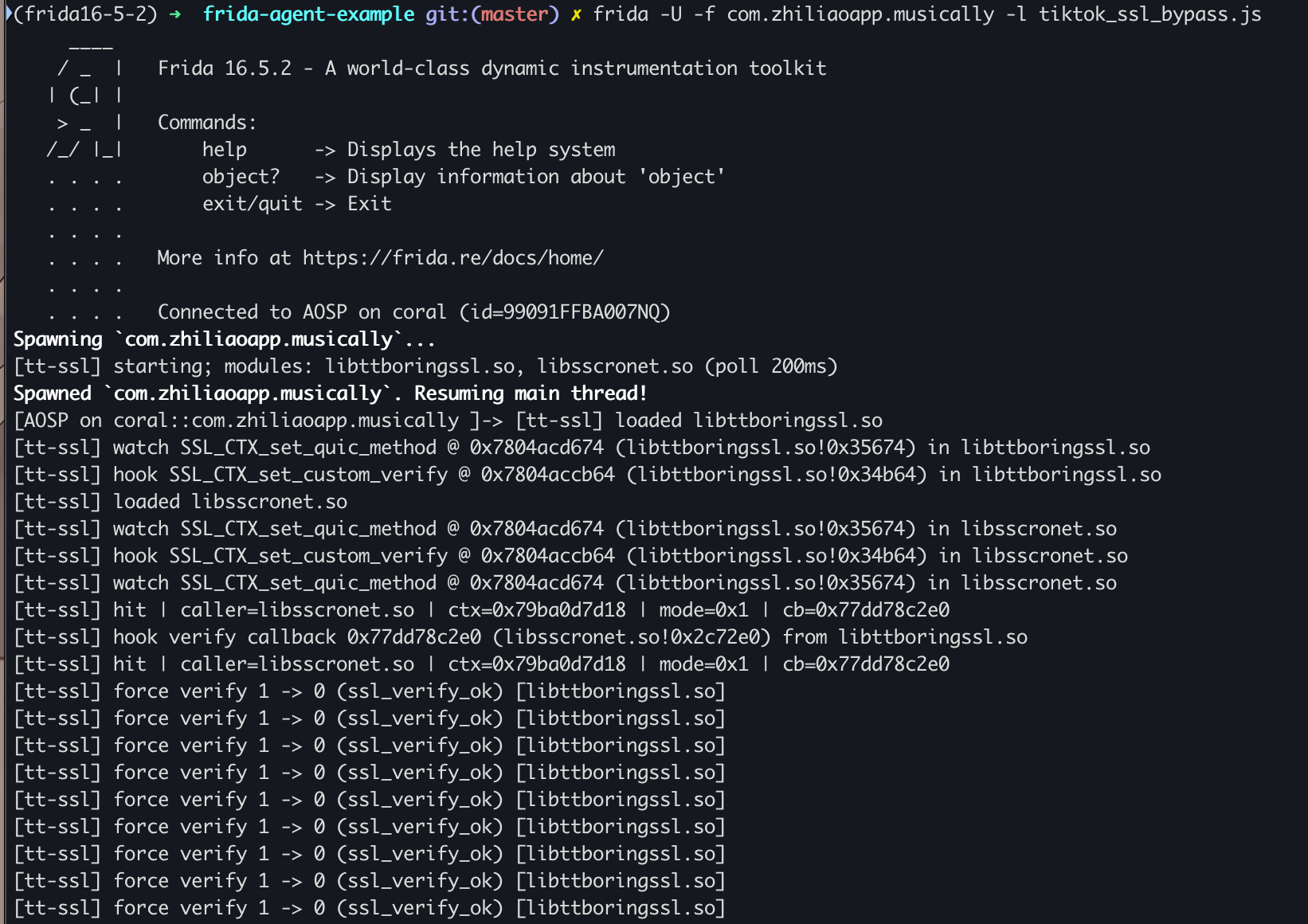Viewport: 1308px width, 924px height.
Task: Click the hook verify callback 0x77dd78c2e0 line
Action: pyautogui.click(x=521, y=637)
